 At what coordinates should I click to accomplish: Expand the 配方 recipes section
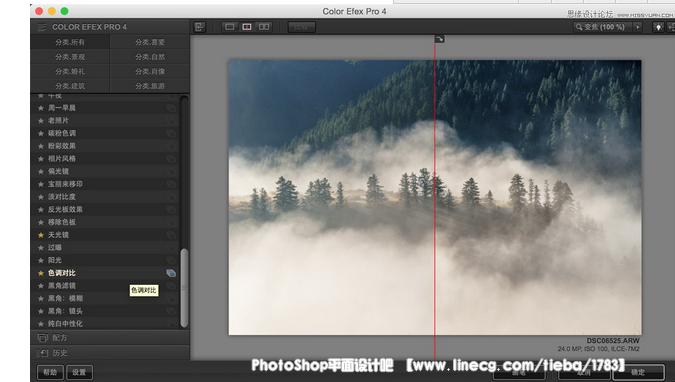(110, 338)
